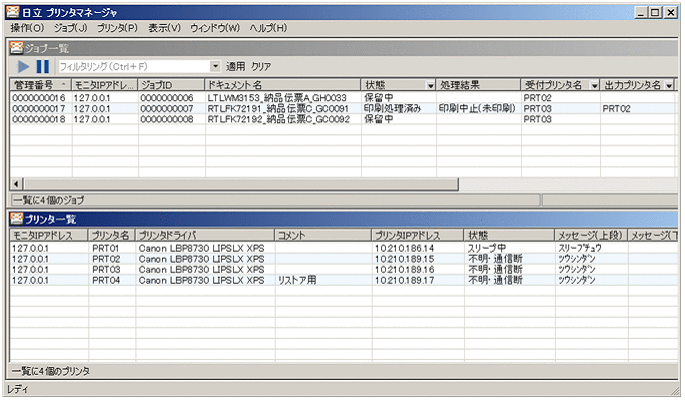Click the コメント column header
This screenshot has width=685, height=400.
pos(323,235)
